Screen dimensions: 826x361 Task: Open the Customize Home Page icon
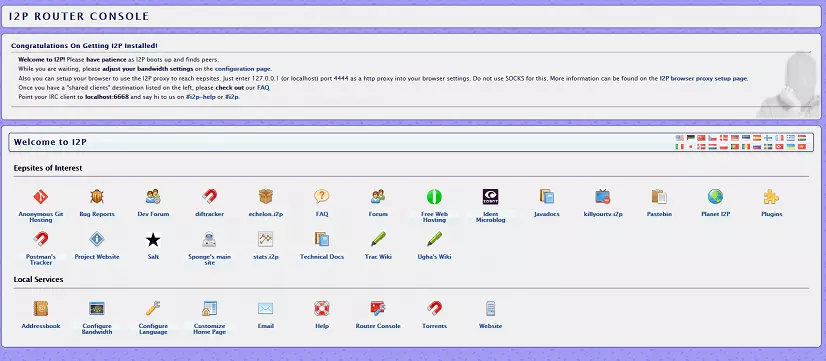pyautogui.click(x=210, y=308)
